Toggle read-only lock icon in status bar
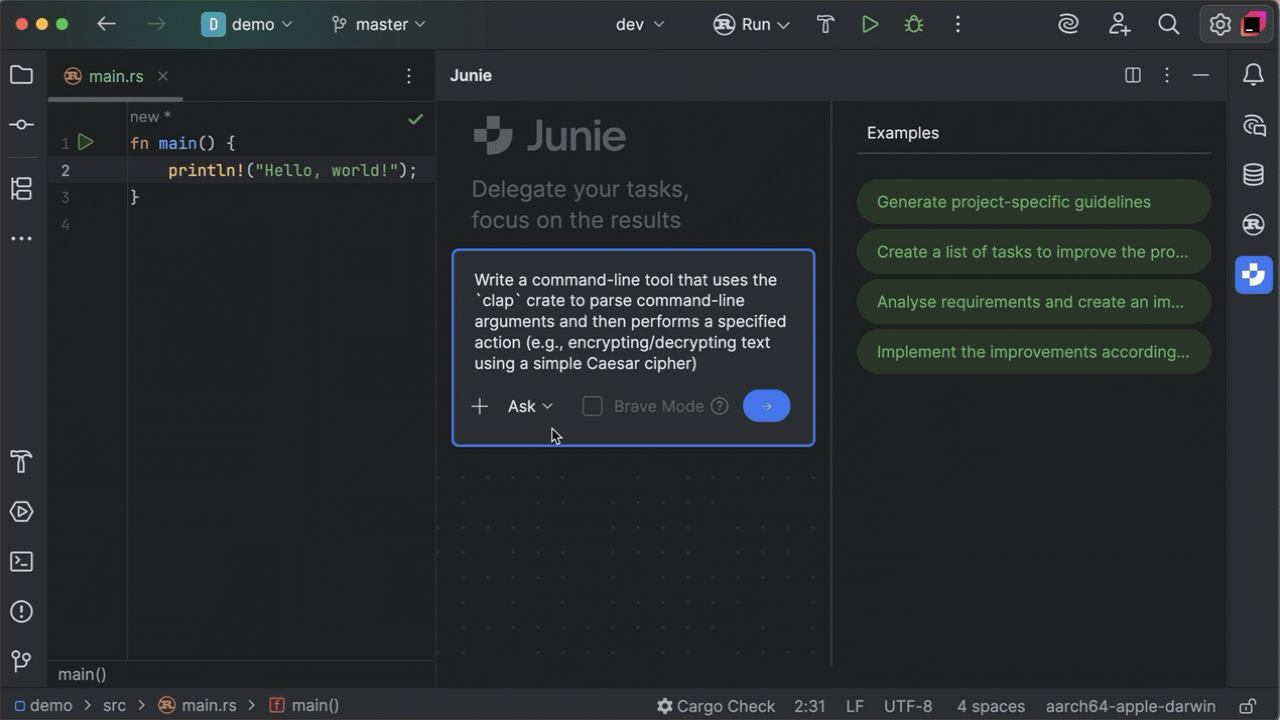 tap(1247, 706)
